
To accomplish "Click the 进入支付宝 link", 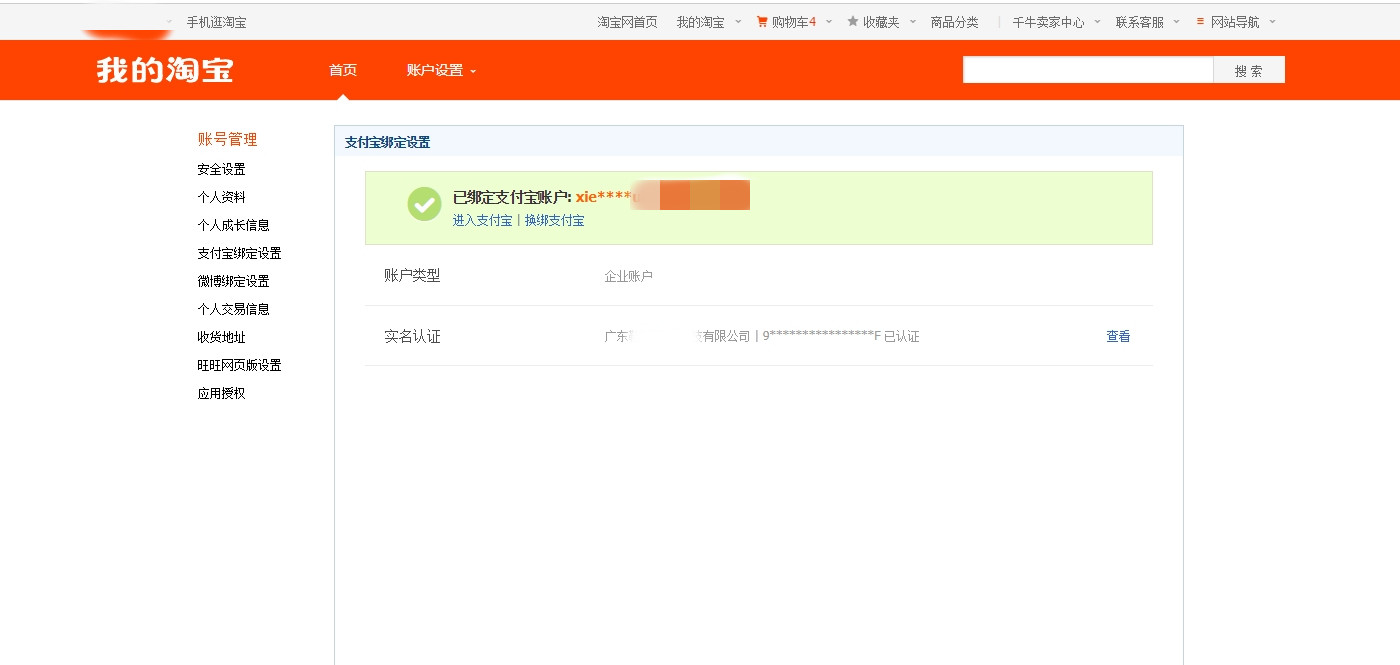I will (482, 220).
